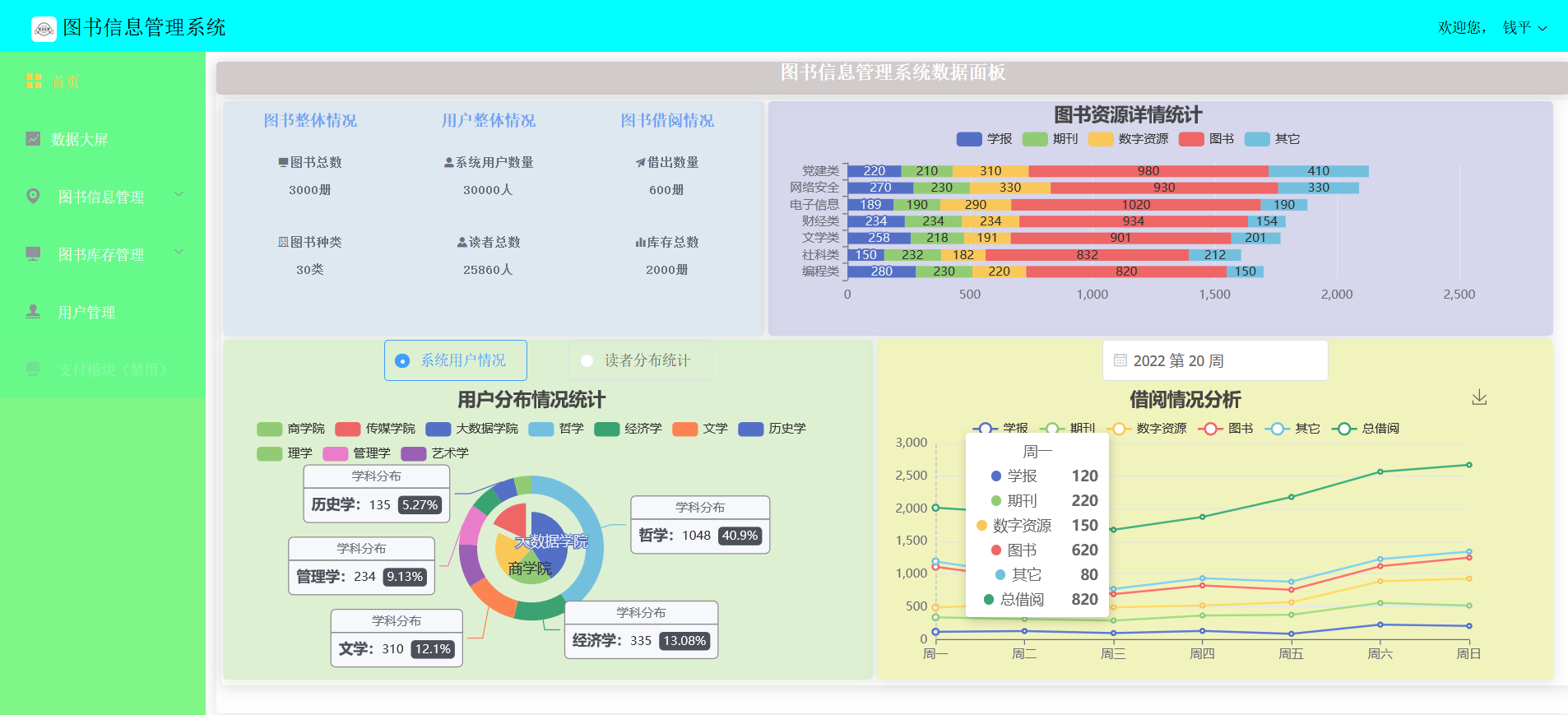The width and height of the screenshot is (1568, 715).
Task: Click the 传媒学院 legend color swatch
Action: 348,429
